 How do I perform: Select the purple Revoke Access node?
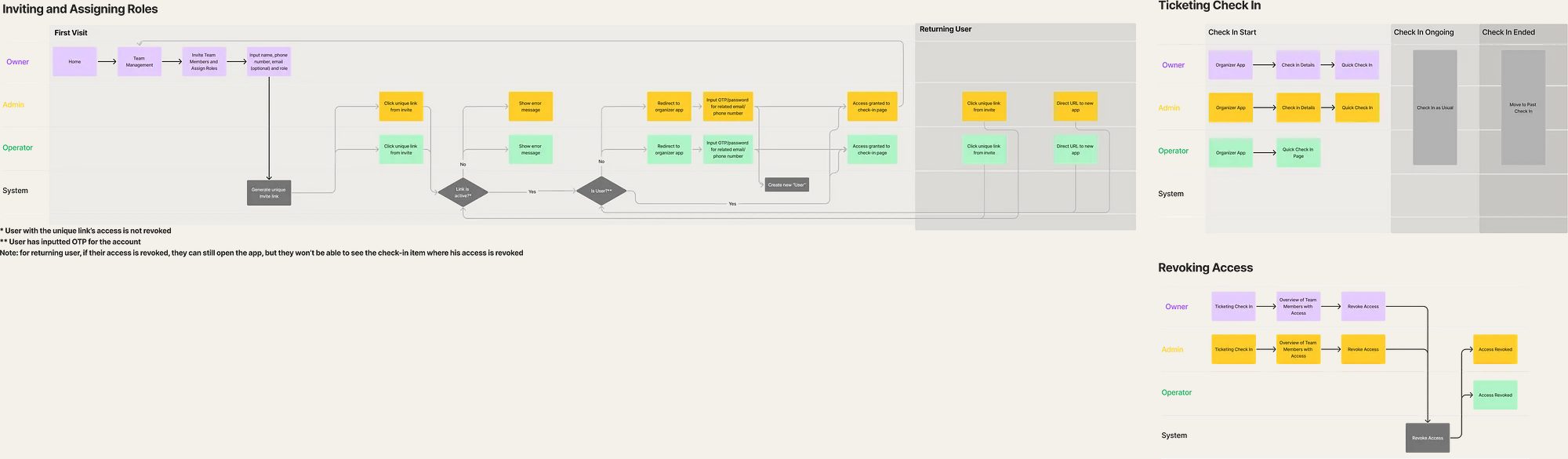point(1363,307)
